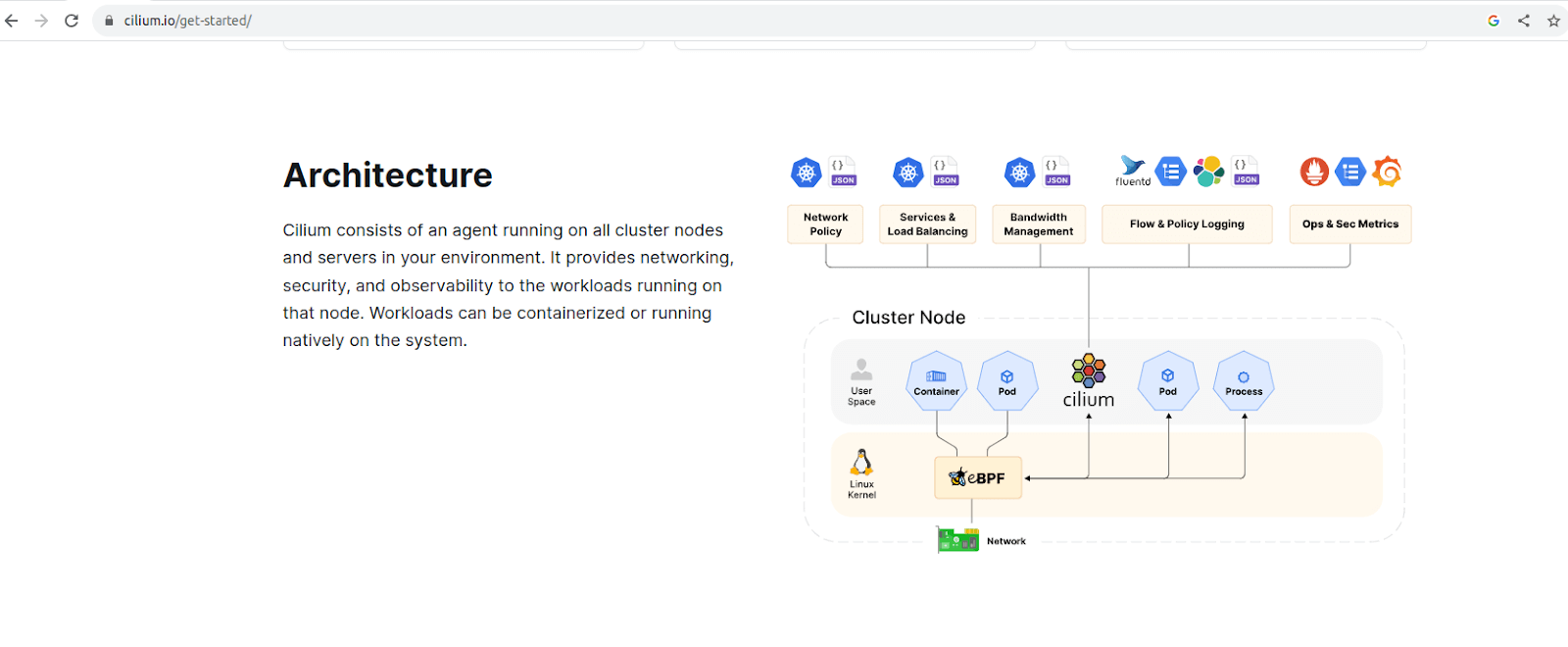Screen dimensions: 1568x647
Task: Reload the cilium.io page
Action: 72,21
